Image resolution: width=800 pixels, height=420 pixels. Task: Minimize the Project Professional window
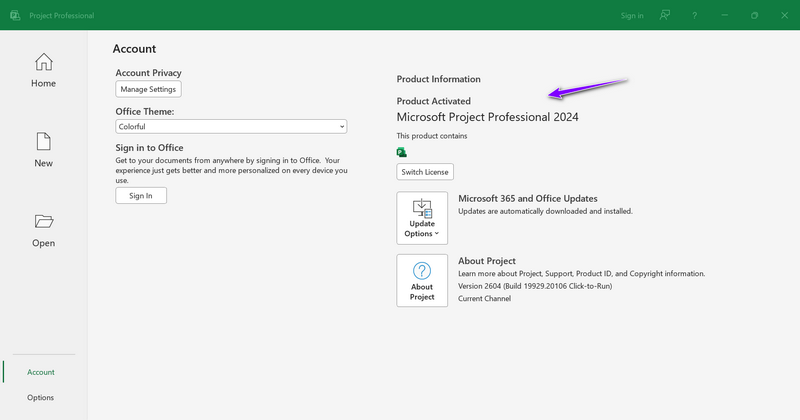point(724,16)
